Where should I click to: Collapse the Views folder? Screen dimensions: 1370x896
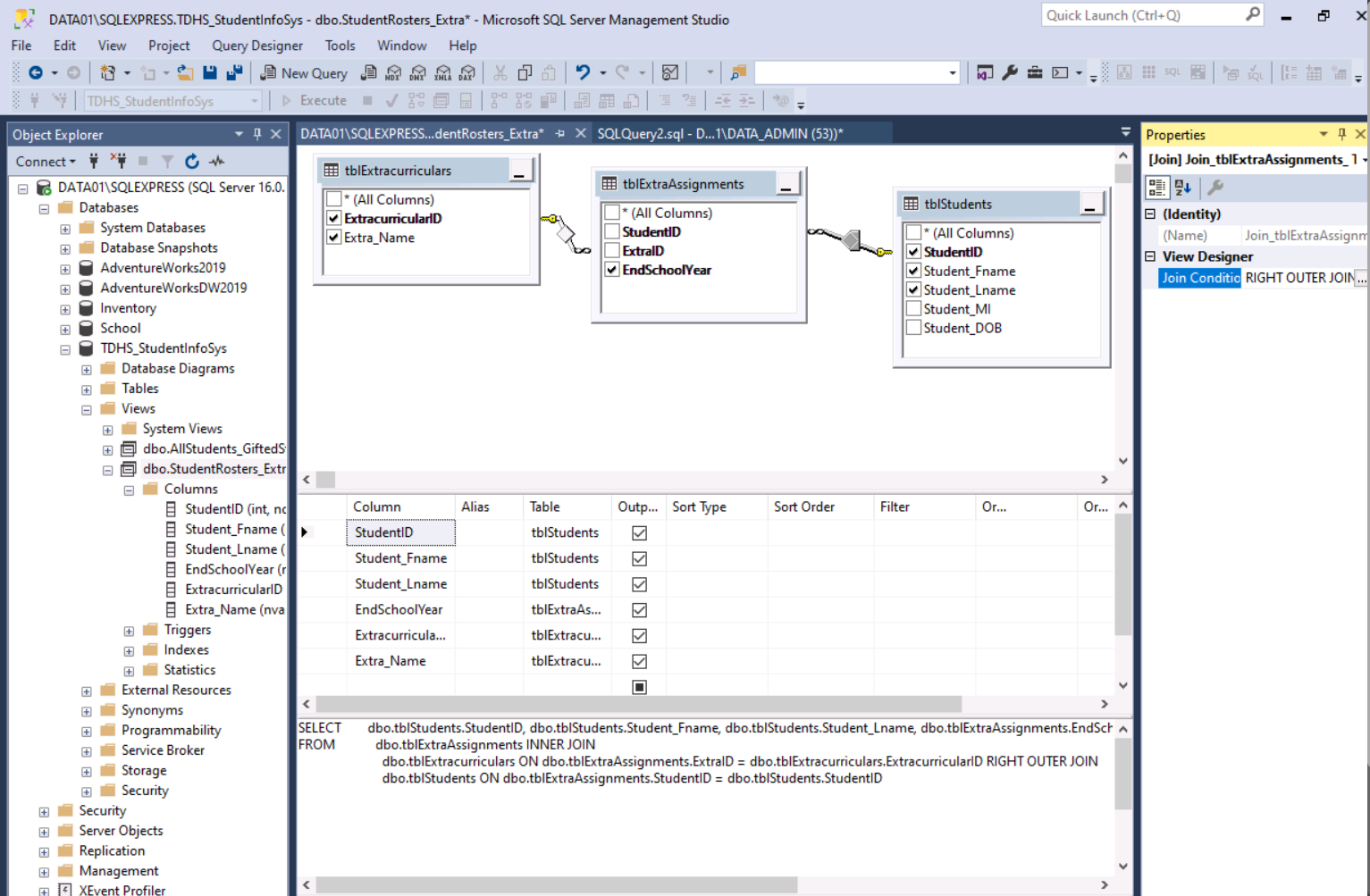(x=87, y=410)
